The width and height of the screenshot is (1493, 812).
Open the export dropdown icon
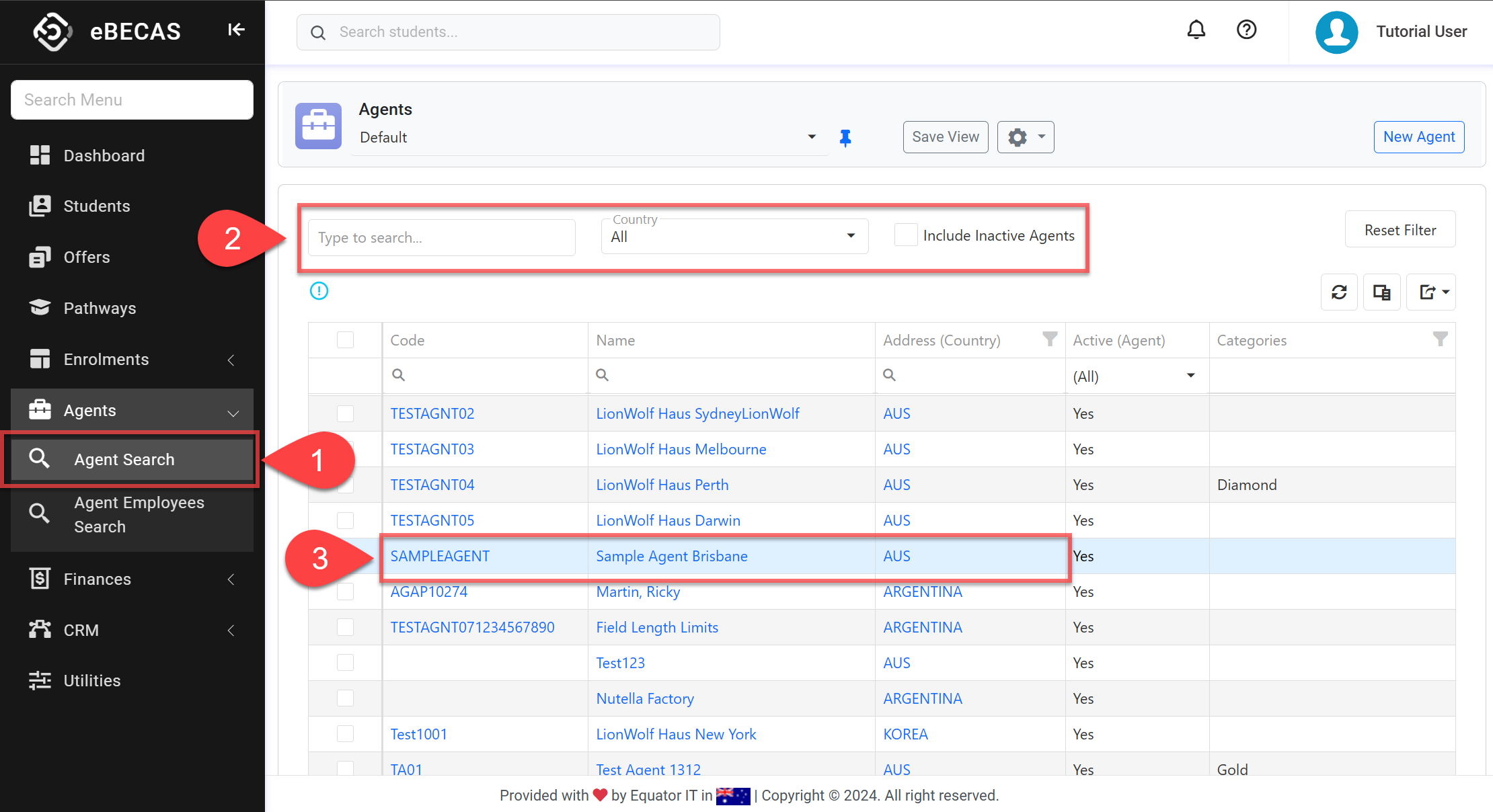1431,292
